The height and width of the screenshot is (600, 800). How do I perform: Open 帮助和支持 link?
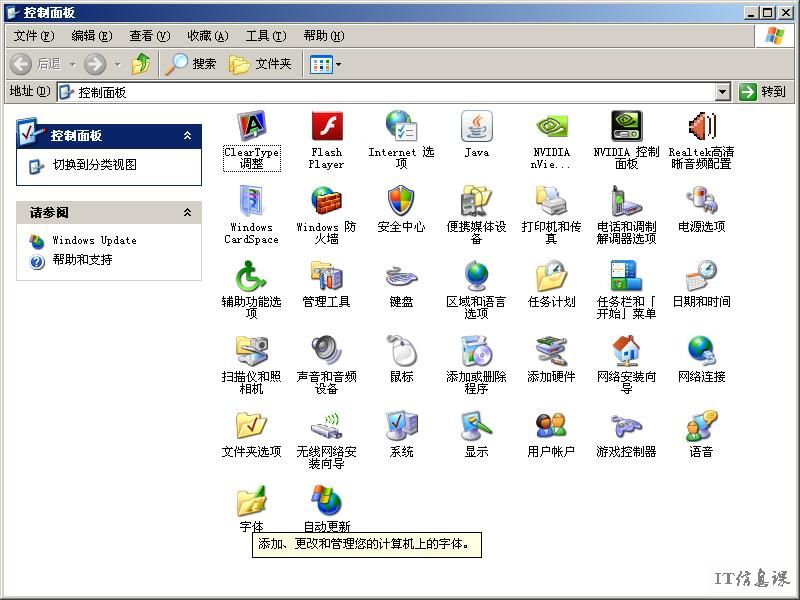82,260
